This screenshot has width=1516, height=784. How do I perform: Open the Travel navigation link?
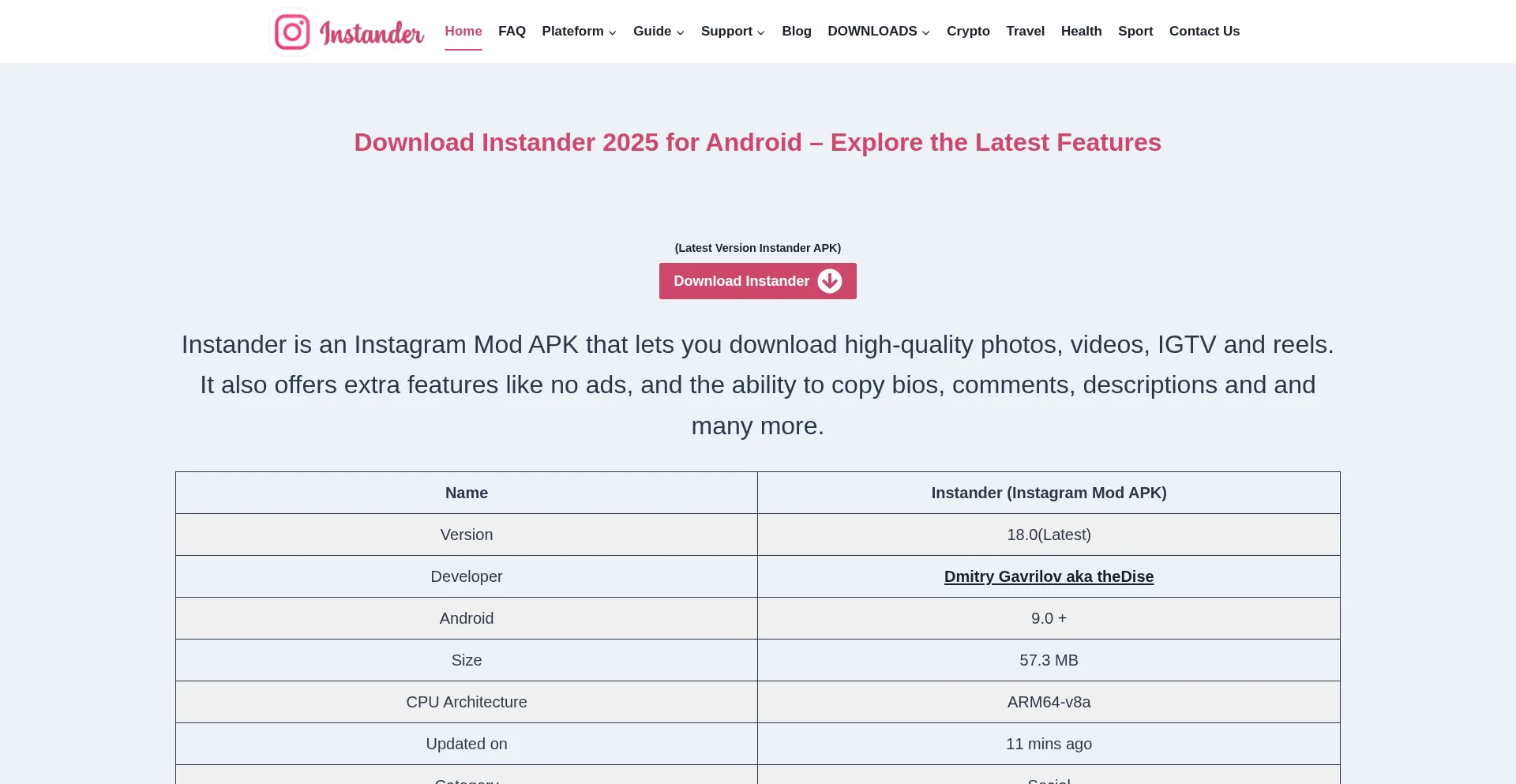click(x=1025, y=31)
